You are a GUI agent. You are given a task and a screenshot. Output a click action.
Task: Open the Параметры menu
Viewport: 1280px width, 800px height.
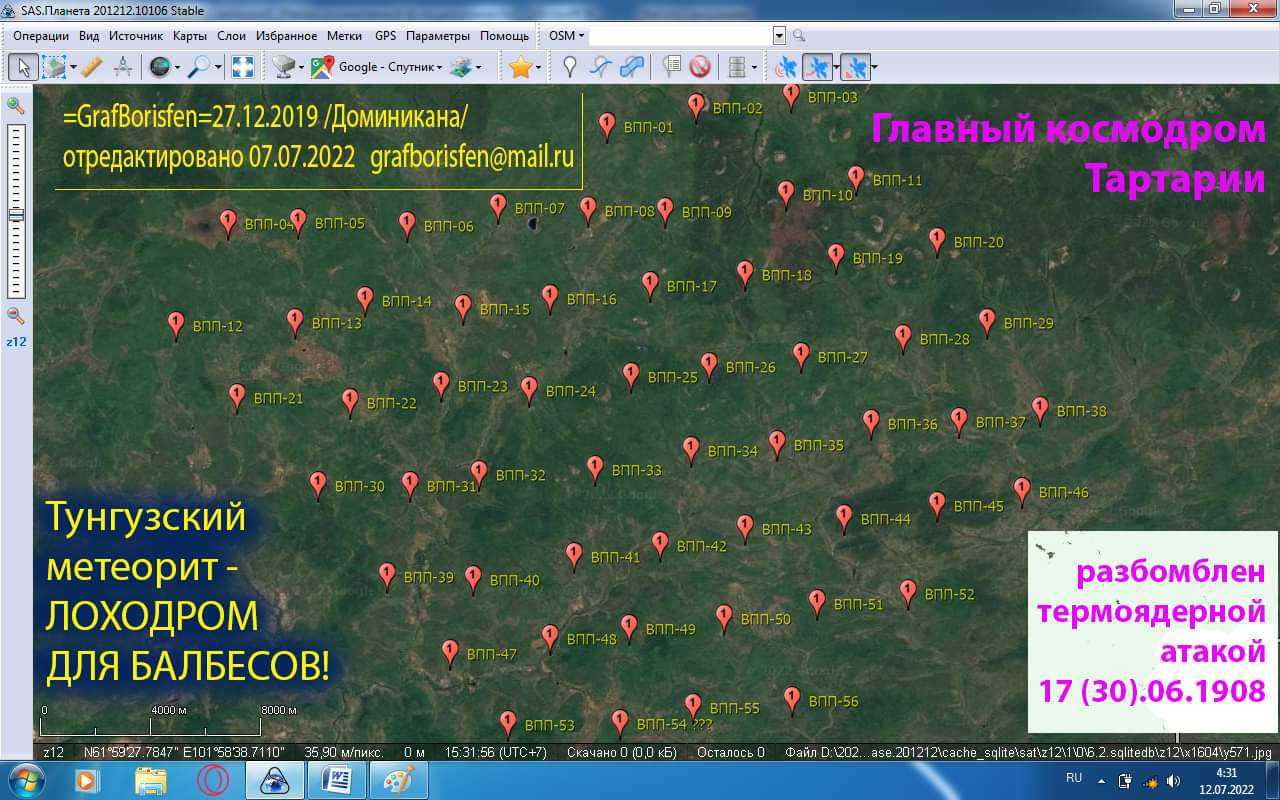point(437,36)
